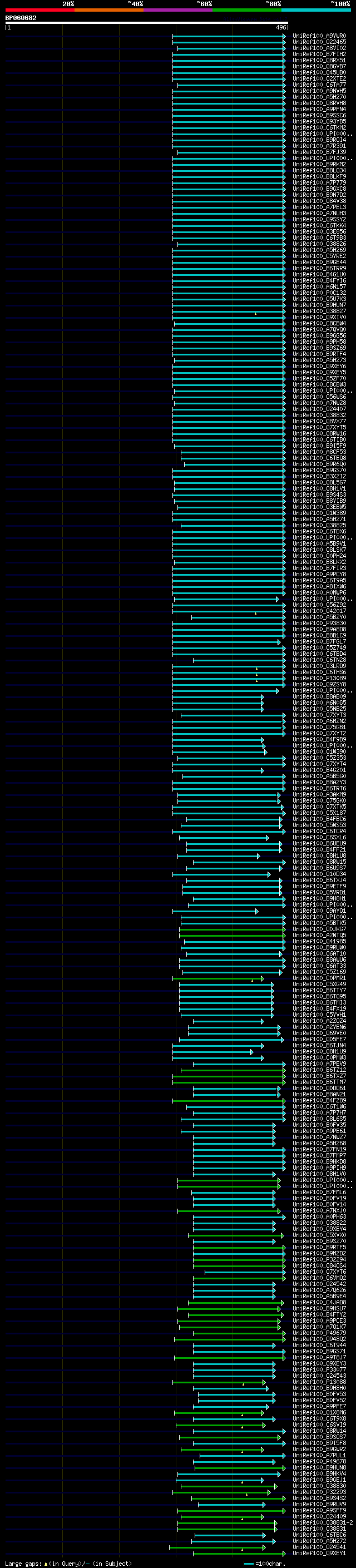The width and height of the screenshot is (356, 1568).
Task: Click the hit label UniRef100_P13088
Action: click(x=319, y=1382)
